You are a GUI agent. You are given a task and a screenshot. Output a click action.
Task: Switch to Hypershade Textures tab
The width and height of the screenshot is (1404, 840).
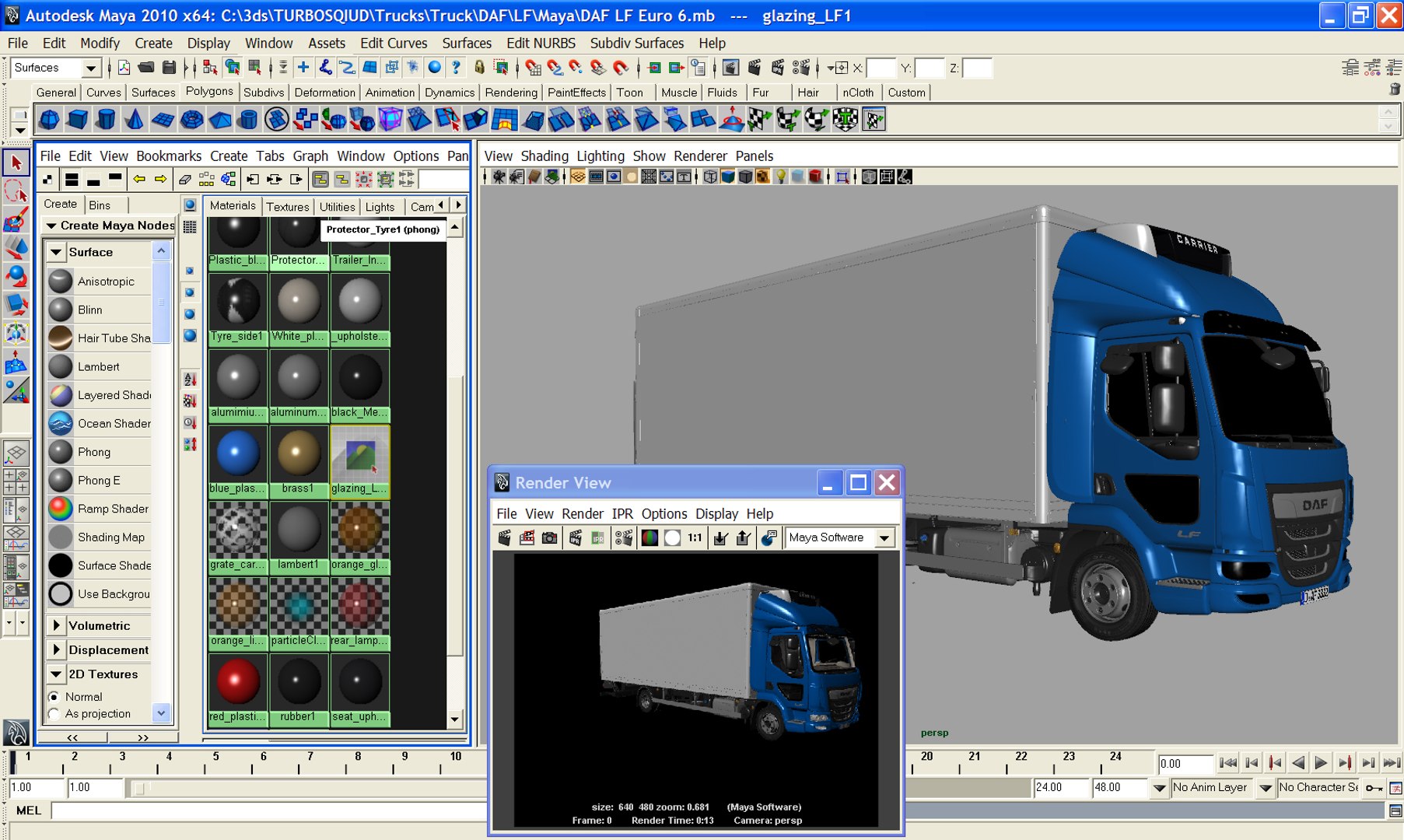click(287, 207)
